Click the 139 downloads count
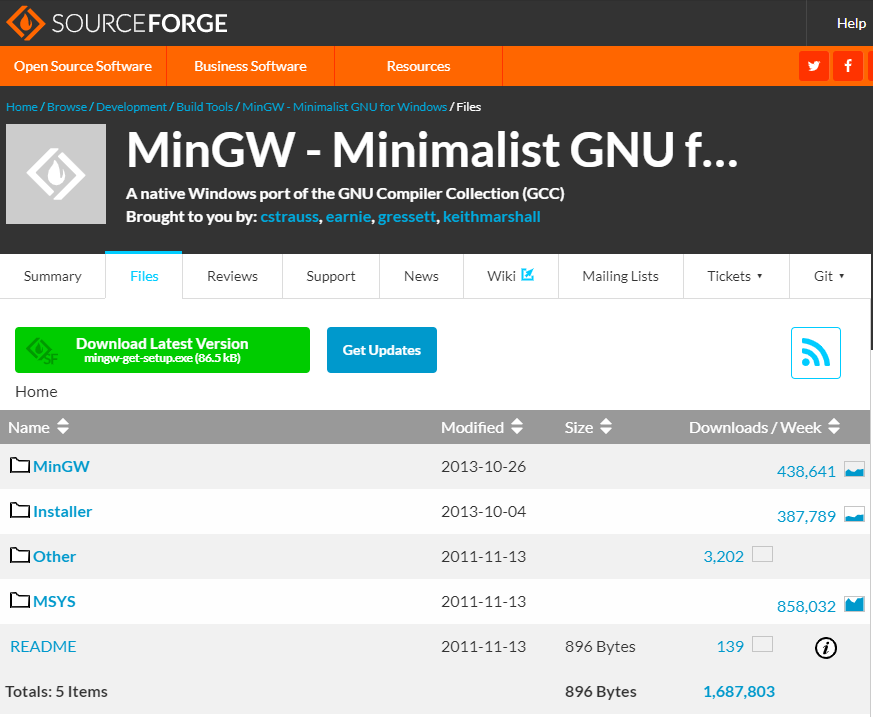 coord(730,646)
